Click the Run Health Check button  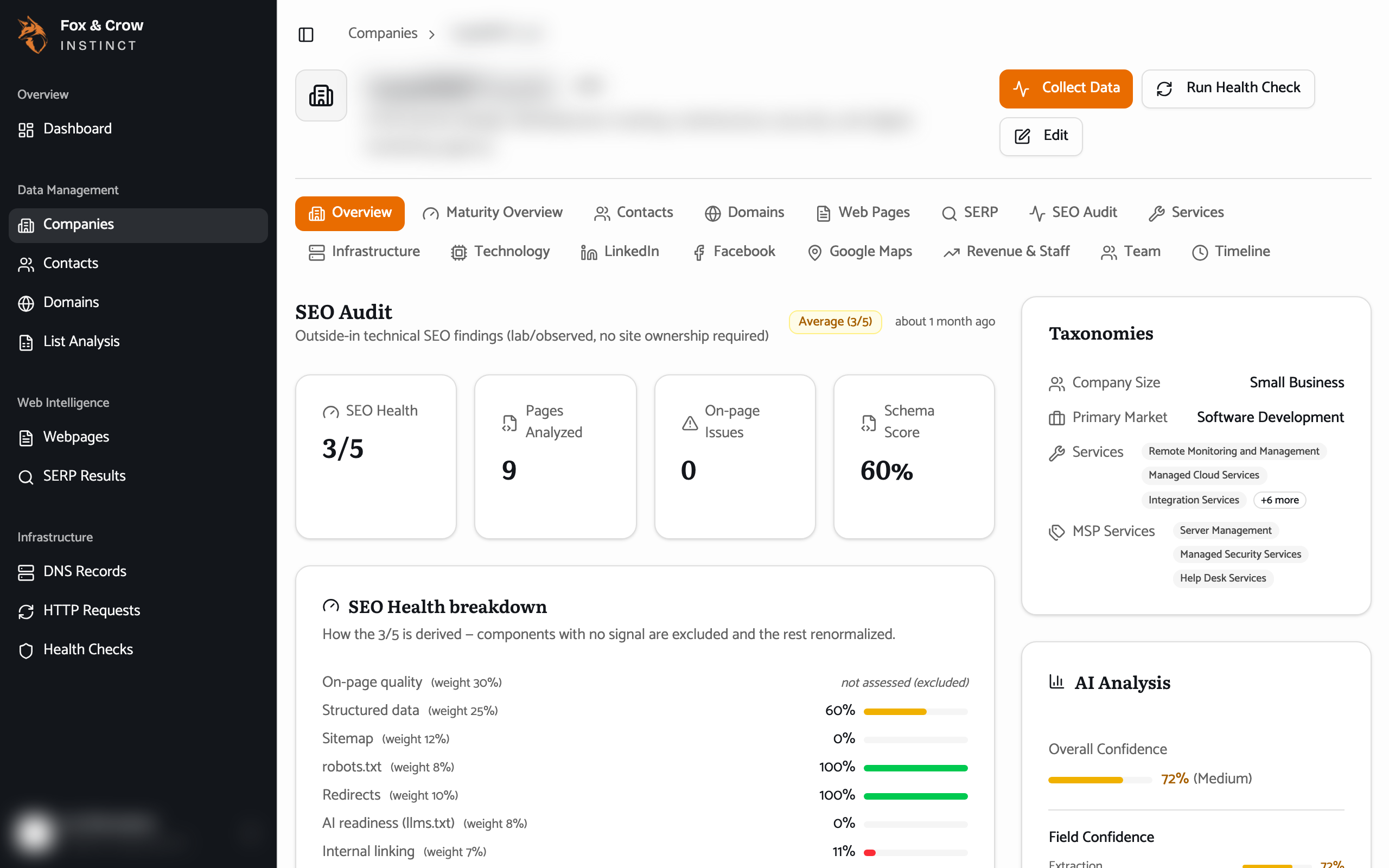click(1228, 89)
